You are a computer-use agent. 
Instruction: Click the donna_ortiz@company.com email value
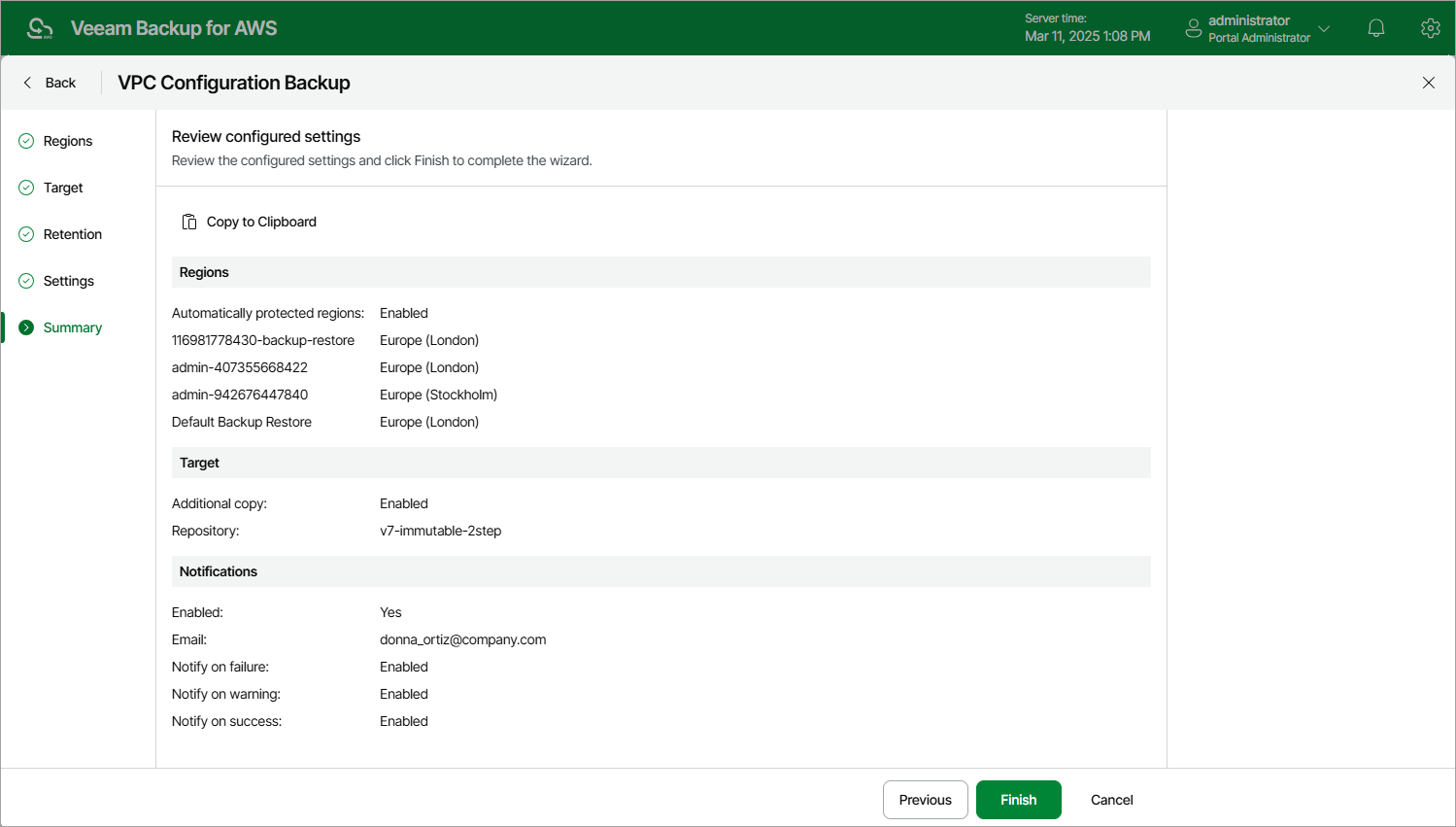coord(462,639)
